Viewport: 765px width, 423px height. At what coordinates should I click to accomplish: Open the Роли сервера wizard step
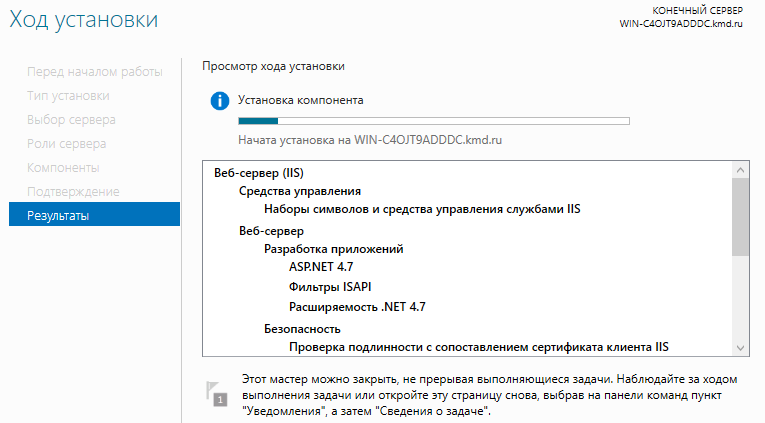pyautogui.click(x=66, y=144)
